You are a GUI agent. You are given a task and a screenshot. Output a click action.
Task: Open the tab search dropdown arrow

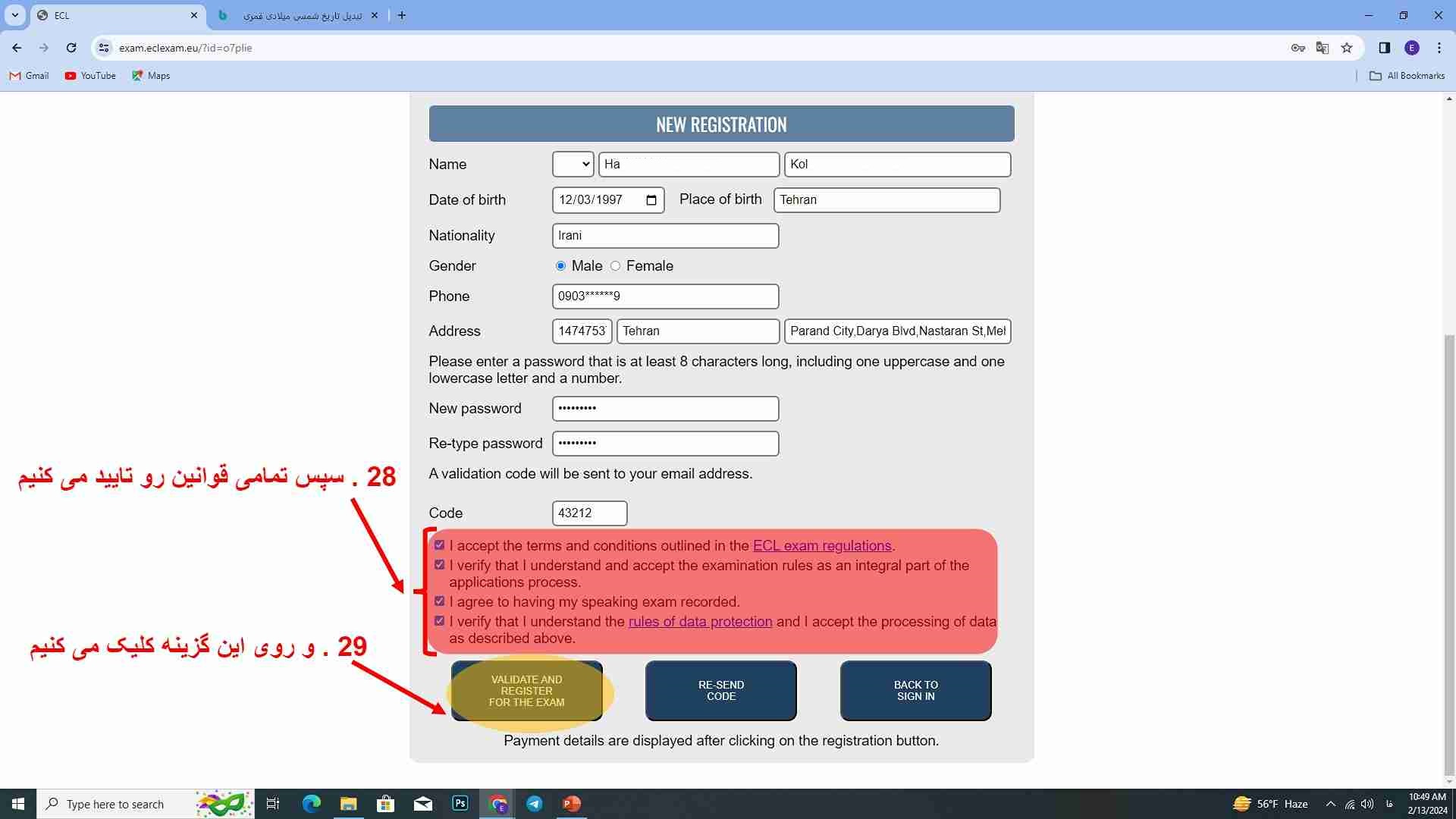click(x=15, y=15)
